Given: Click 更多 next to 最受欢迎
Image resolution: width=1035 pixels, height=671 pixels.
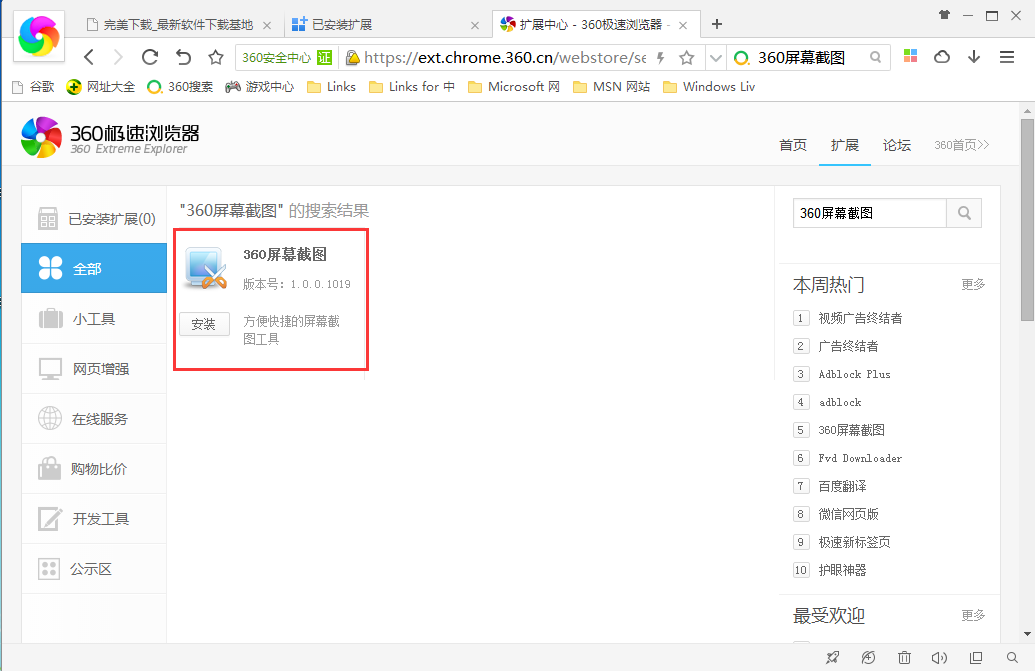Looking at the screenshot, I should [973, 616].
